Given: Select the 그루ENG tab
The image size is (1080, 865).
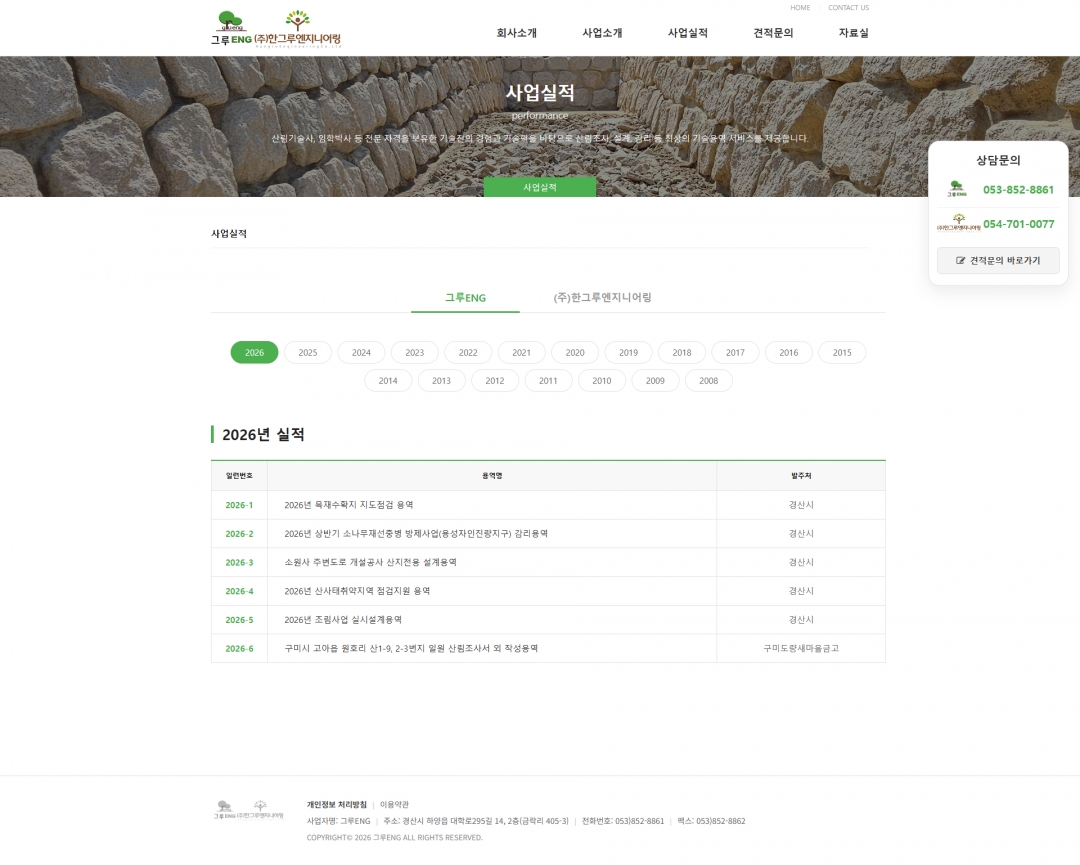Looking at the screenshot, I should 465,298.
